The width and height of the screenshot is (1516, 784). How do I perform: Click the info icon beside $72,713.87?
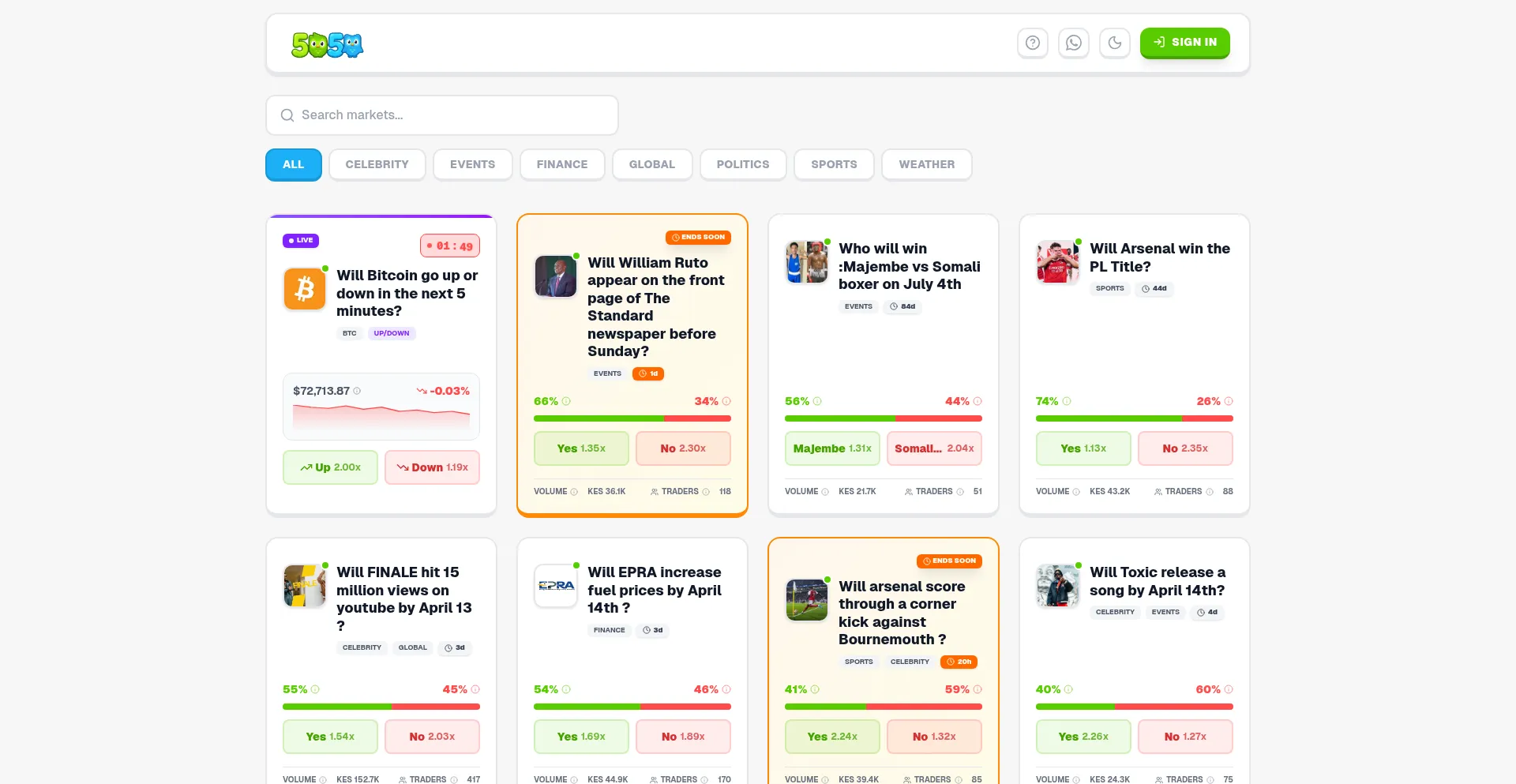point(357,391)
